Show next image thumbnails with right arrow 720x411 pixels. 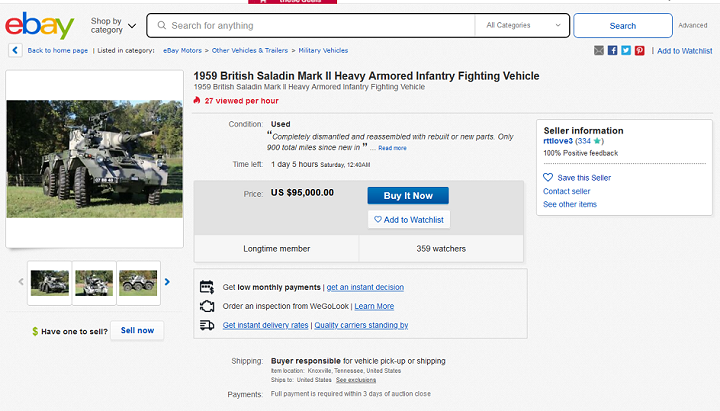(168, 282)
